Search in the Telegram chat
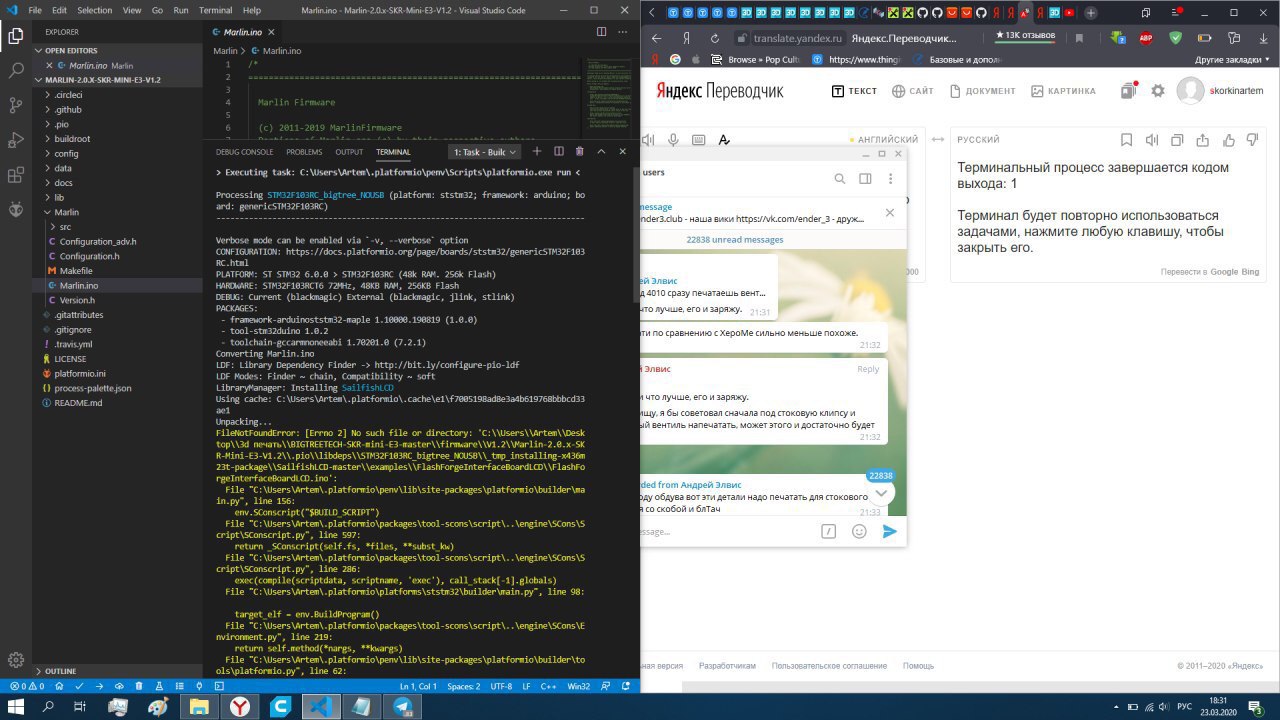The width and height of the screenshot is (1280, 720). click(840, 179)
